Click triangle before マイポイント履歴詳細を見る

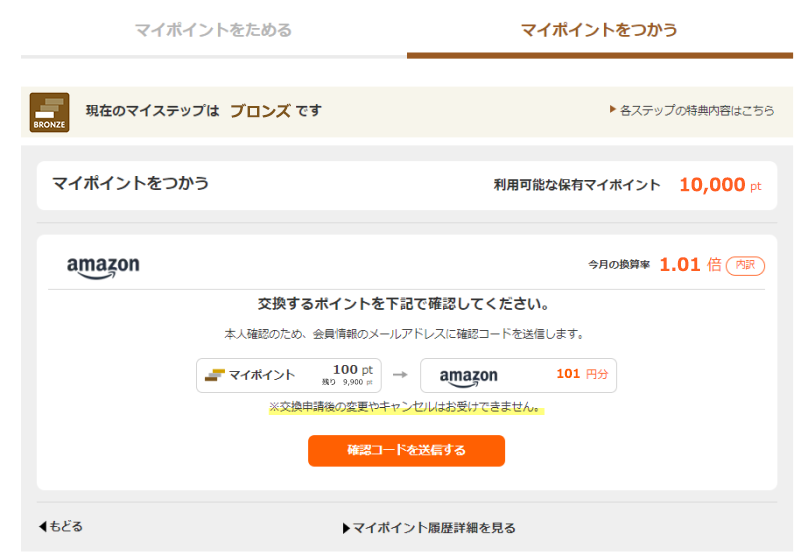coord(346,529)
